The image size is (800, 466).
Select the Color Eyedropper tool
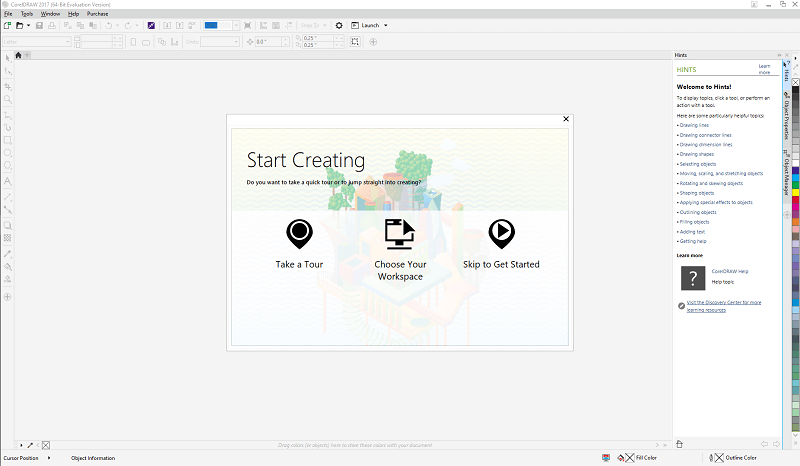(8, 254)
